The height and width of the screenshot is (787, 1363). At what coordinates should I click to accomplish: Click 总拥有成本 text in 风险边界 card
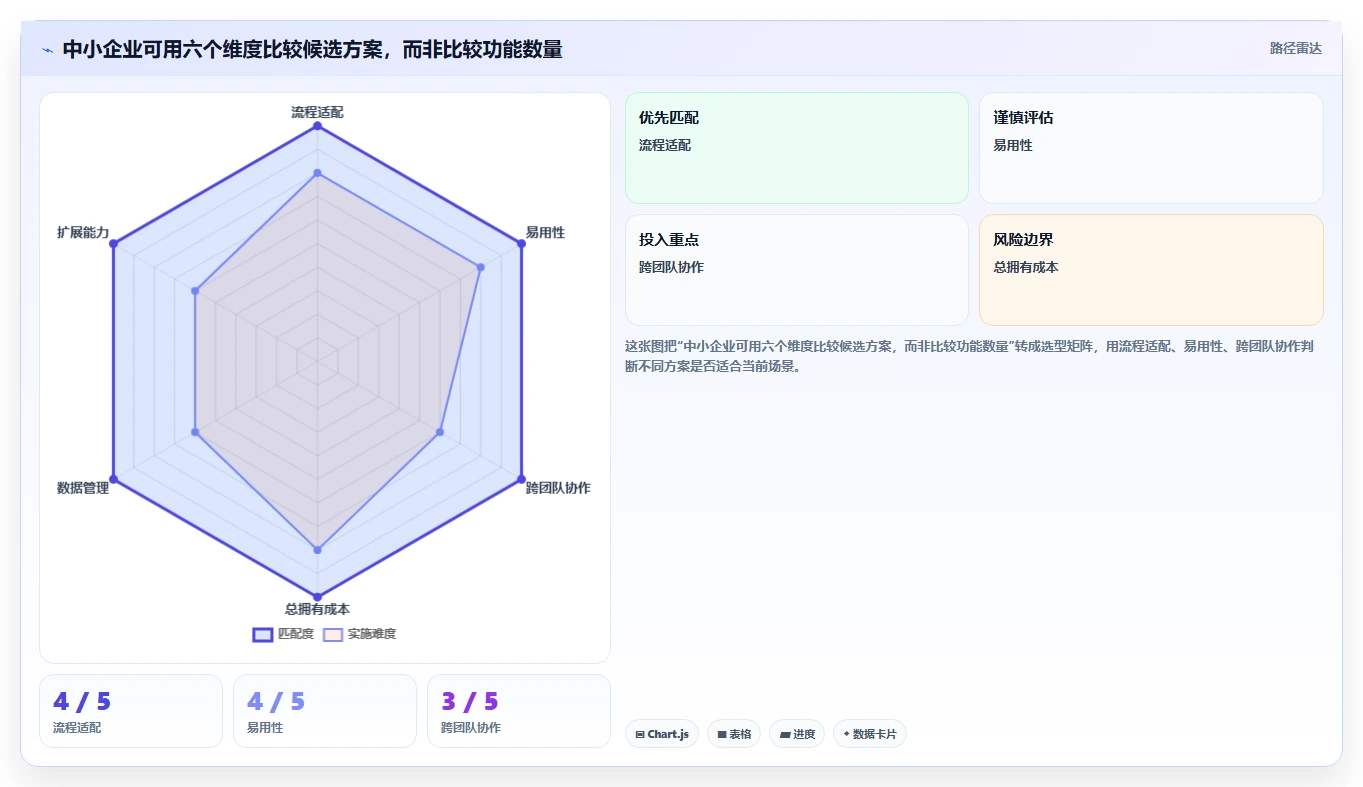point(1025,267)
